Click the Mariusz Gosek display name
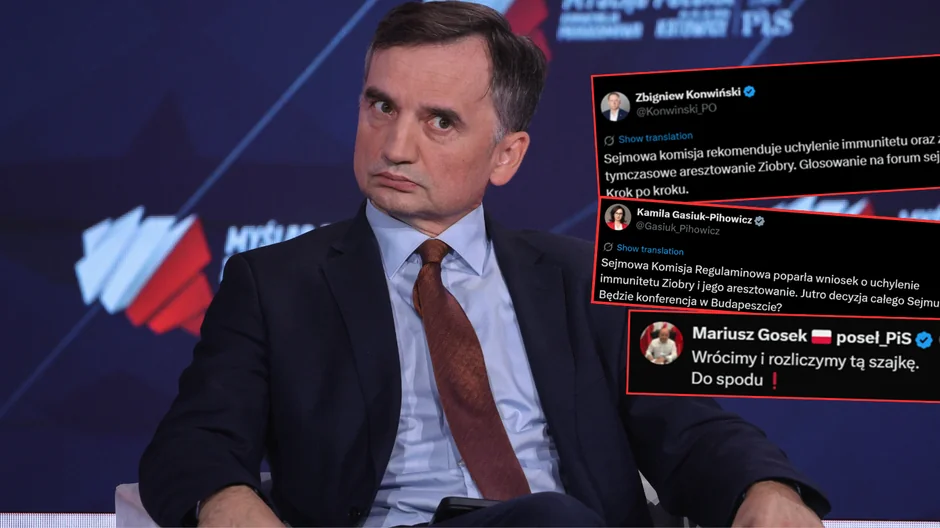Screen dimensions: 940x528 tap(749, 334)
